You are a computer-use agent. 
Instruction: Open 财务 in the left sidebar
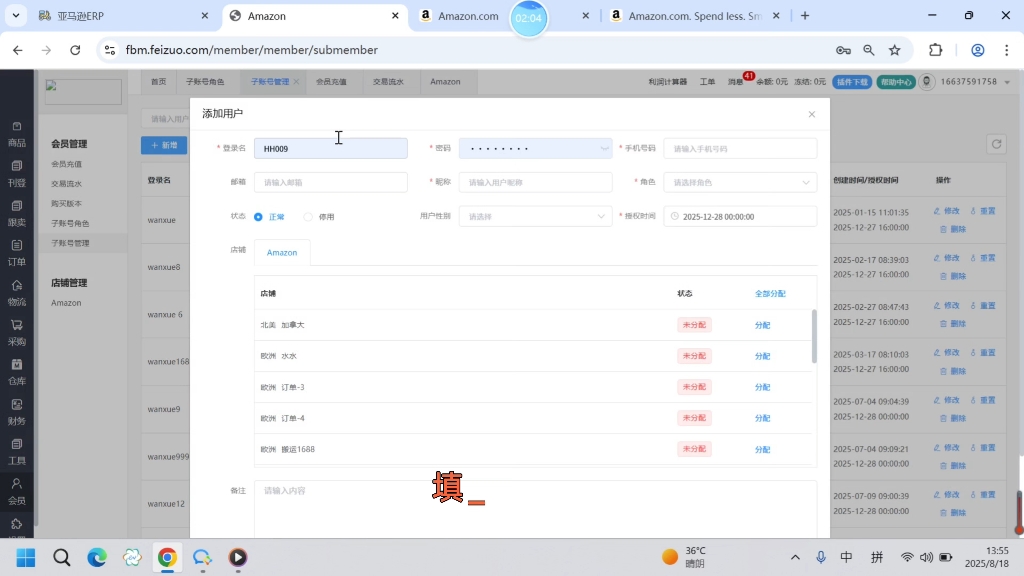pyautogui.click(x=17, y=413)
